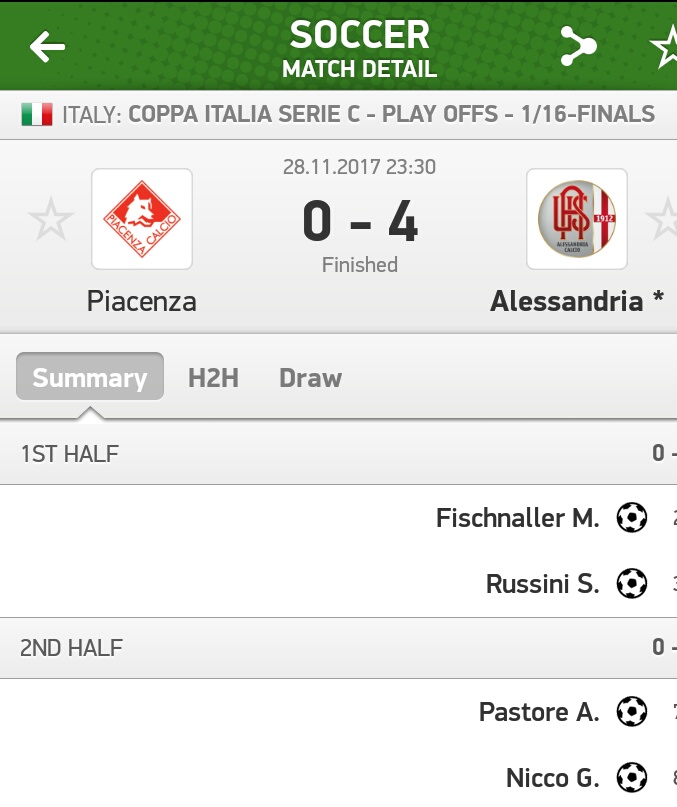Tap the favorite star in the header
The image size is (677, 807).
click(x=664, y=46)
